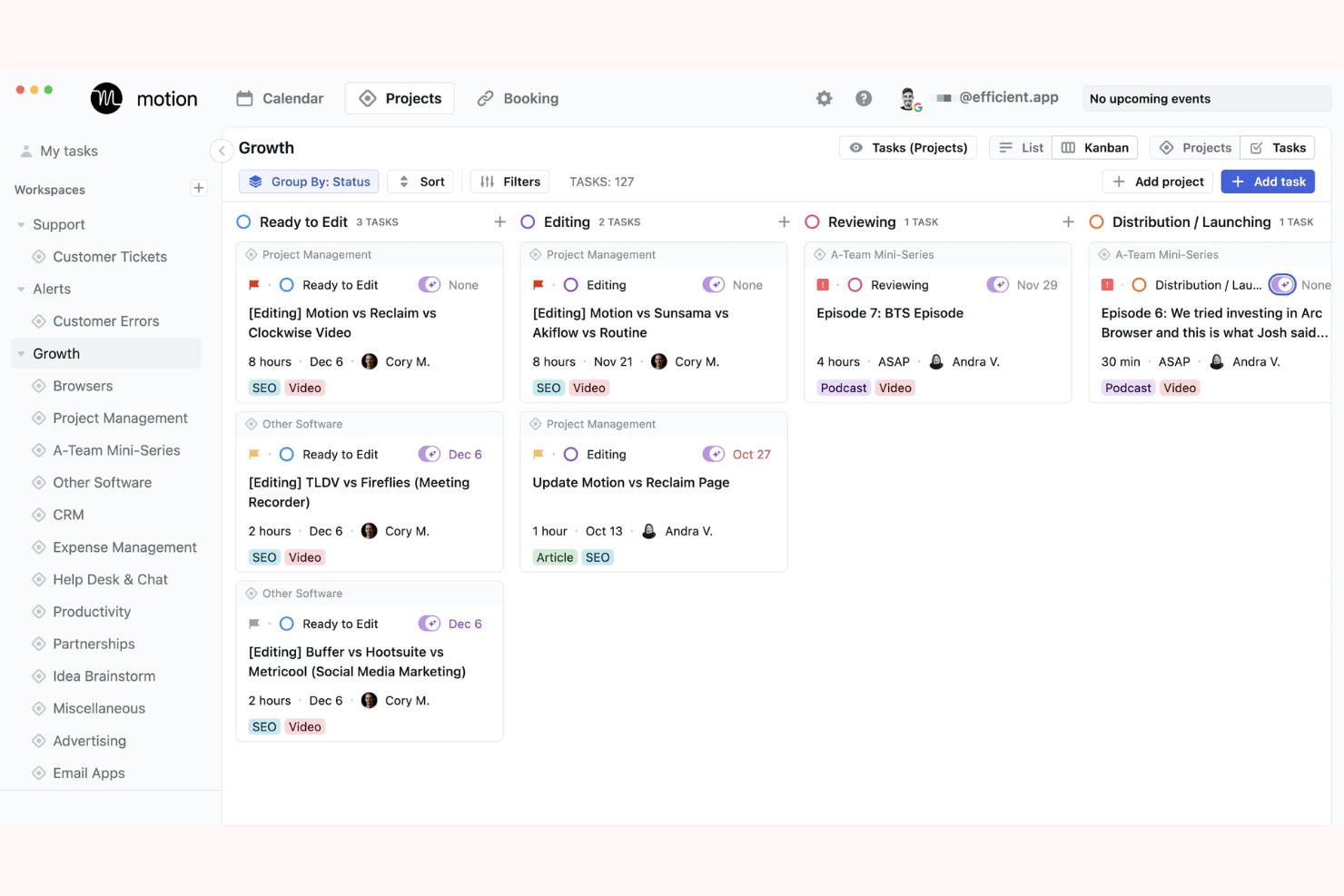The image size is (1344, 896).
Task: Click Browsers project icon in sidebar
Action: pos(39,386)
